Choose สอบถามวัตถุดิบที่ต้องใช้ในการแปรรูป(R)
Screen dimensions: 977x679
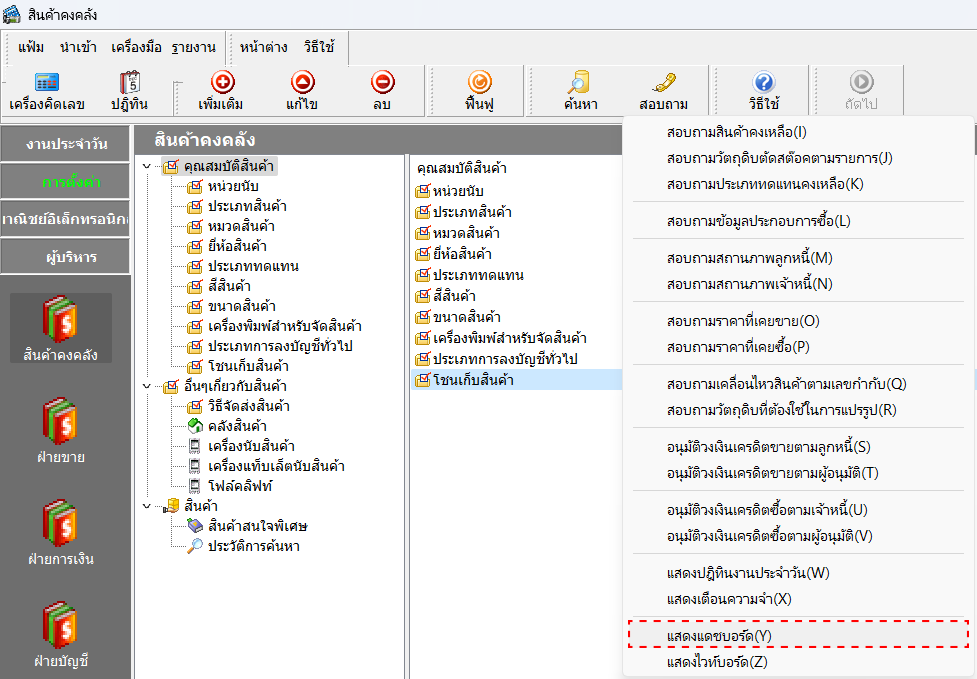tap(798, 410)
